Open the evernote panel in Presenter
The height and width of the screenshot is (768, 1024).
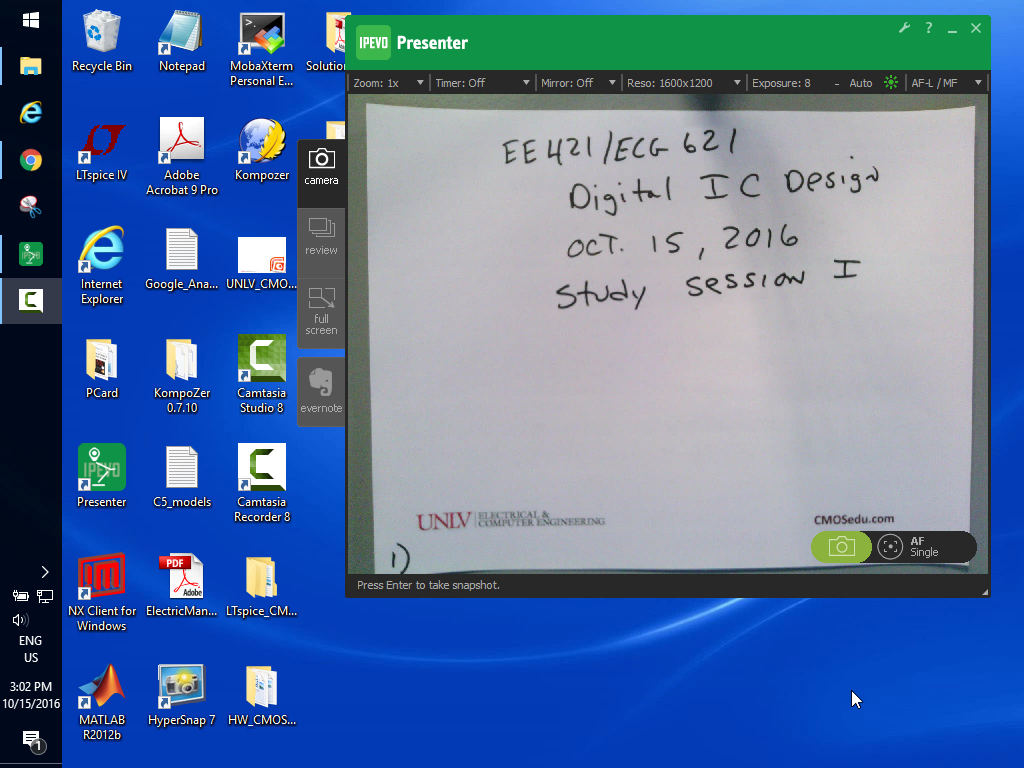(321, 391)
